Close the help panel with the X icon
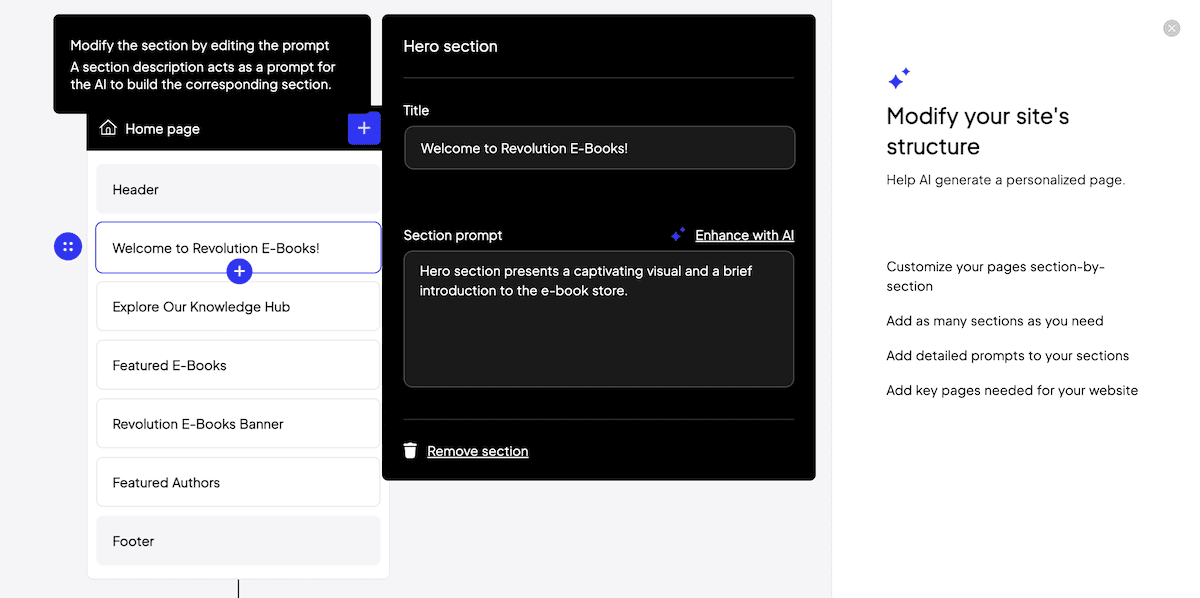1200x598 pixels. coord(1172,29)
